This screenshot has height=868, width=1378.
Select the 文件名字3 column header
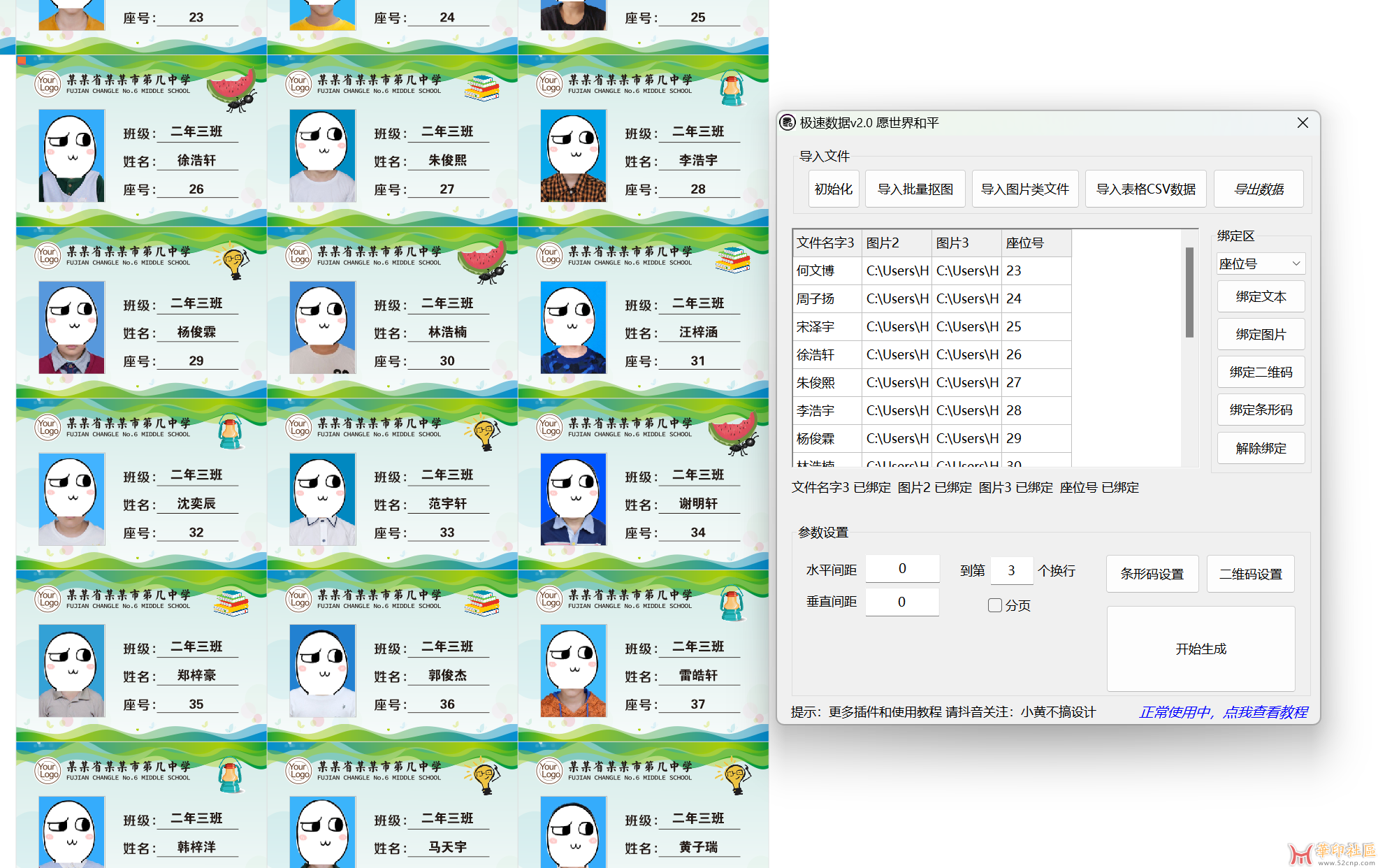point(827,243)
